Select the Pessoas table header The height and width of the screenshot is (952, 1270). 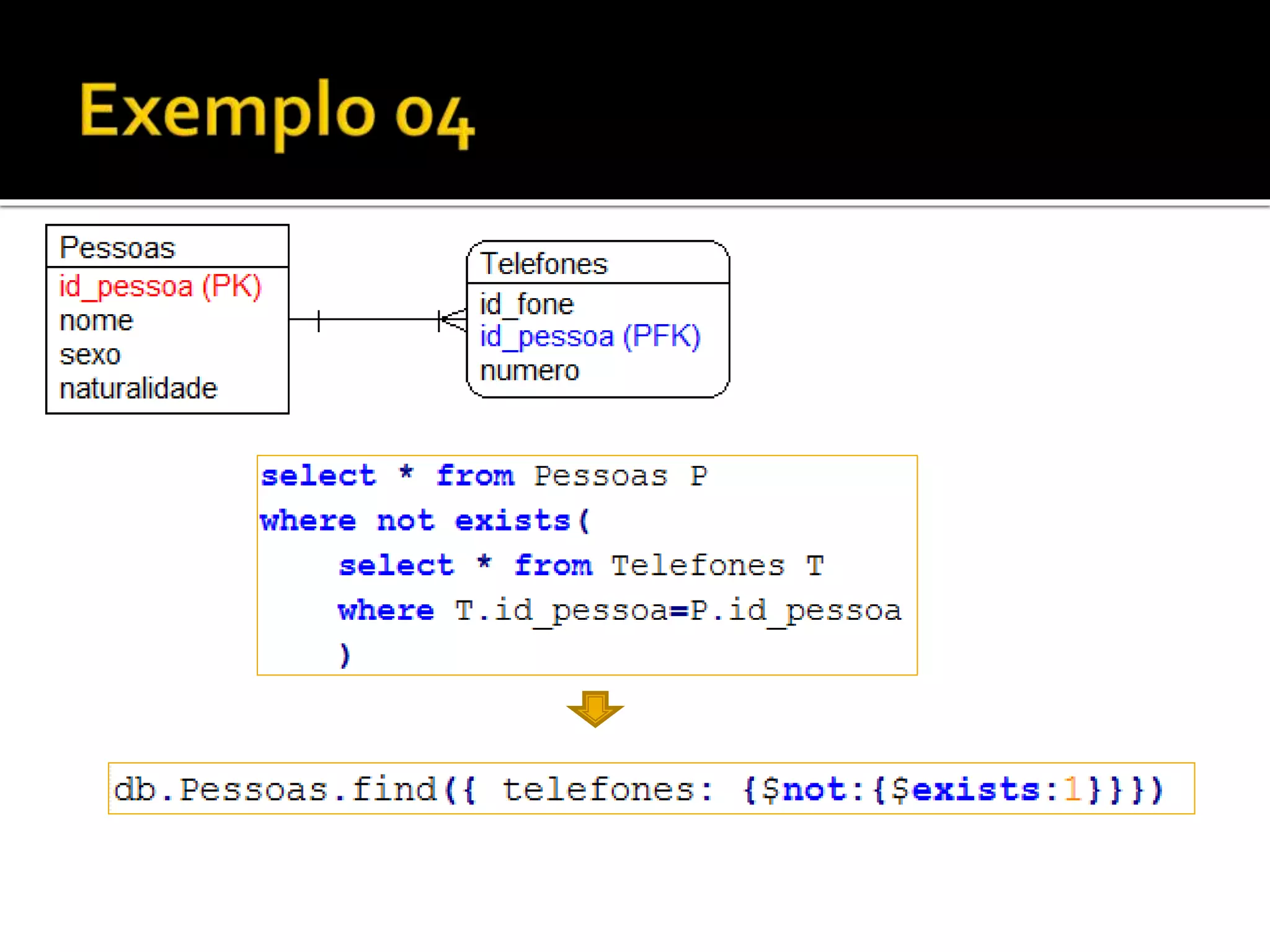pyautogui.click(x=118, y=248)
